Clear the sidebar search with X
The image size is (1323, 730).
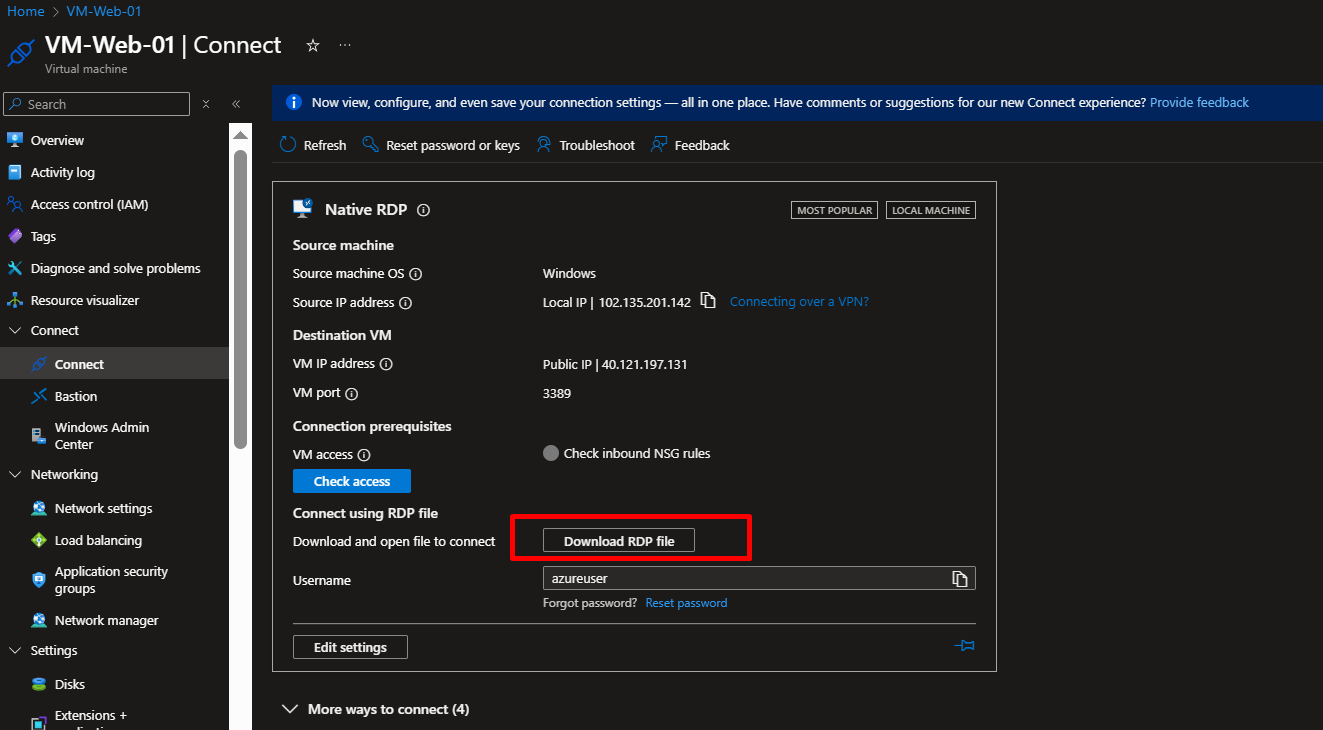(x=206, y=104)
